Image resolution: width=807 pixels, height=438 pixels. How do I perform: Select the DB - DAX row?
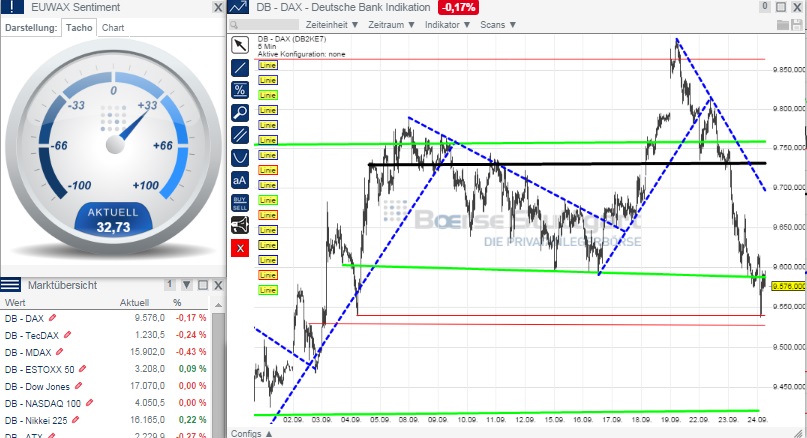(x=106, y=318)
